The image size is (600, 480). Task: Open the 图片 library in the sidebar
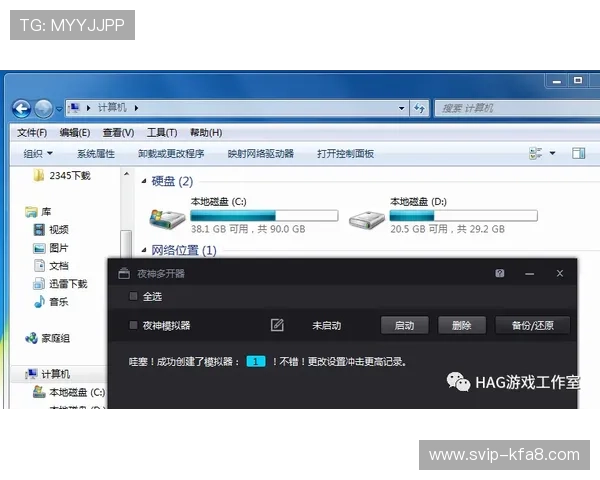[x=51, y=248]
